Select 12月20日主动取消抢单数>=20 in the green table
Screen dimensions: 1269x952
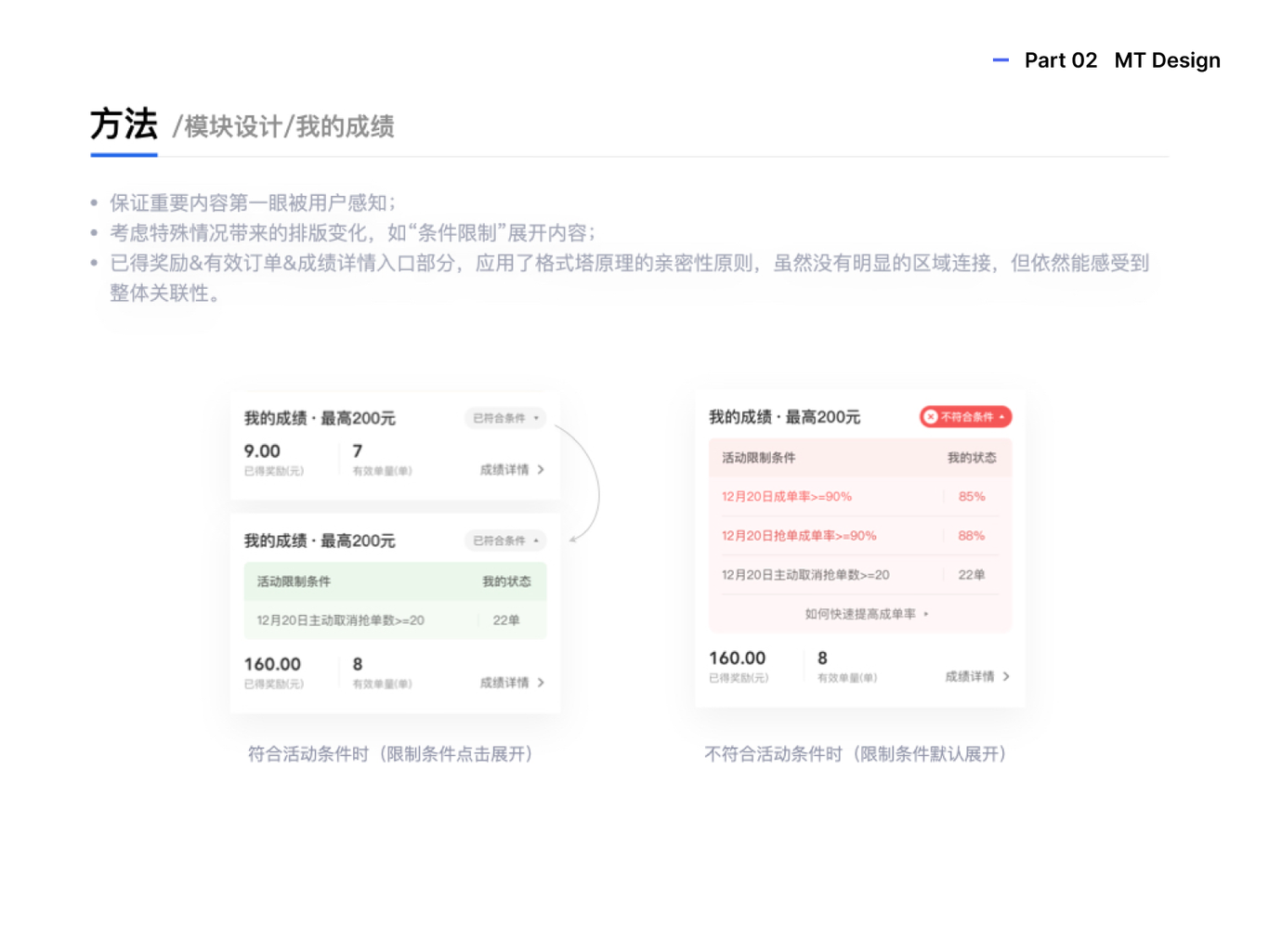pyautogui.click(x=395, y=620)
